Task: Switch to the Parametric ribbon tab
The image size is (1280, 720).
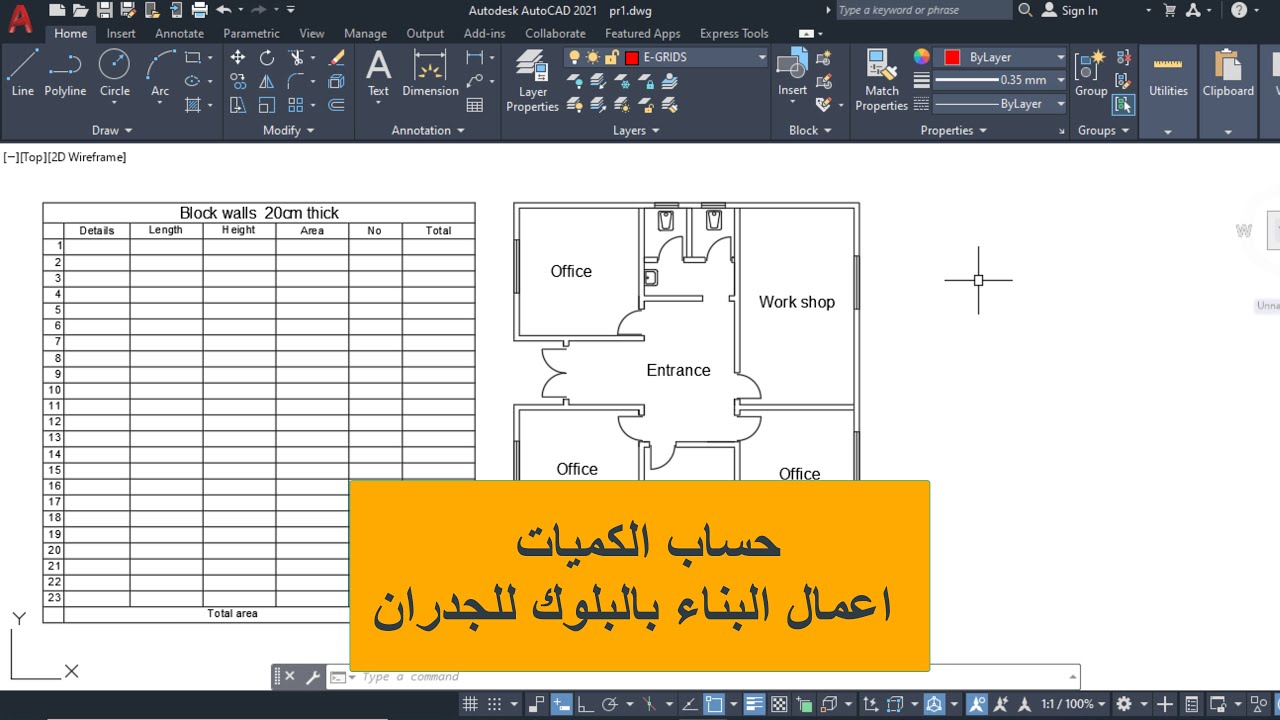Action: 251,33
